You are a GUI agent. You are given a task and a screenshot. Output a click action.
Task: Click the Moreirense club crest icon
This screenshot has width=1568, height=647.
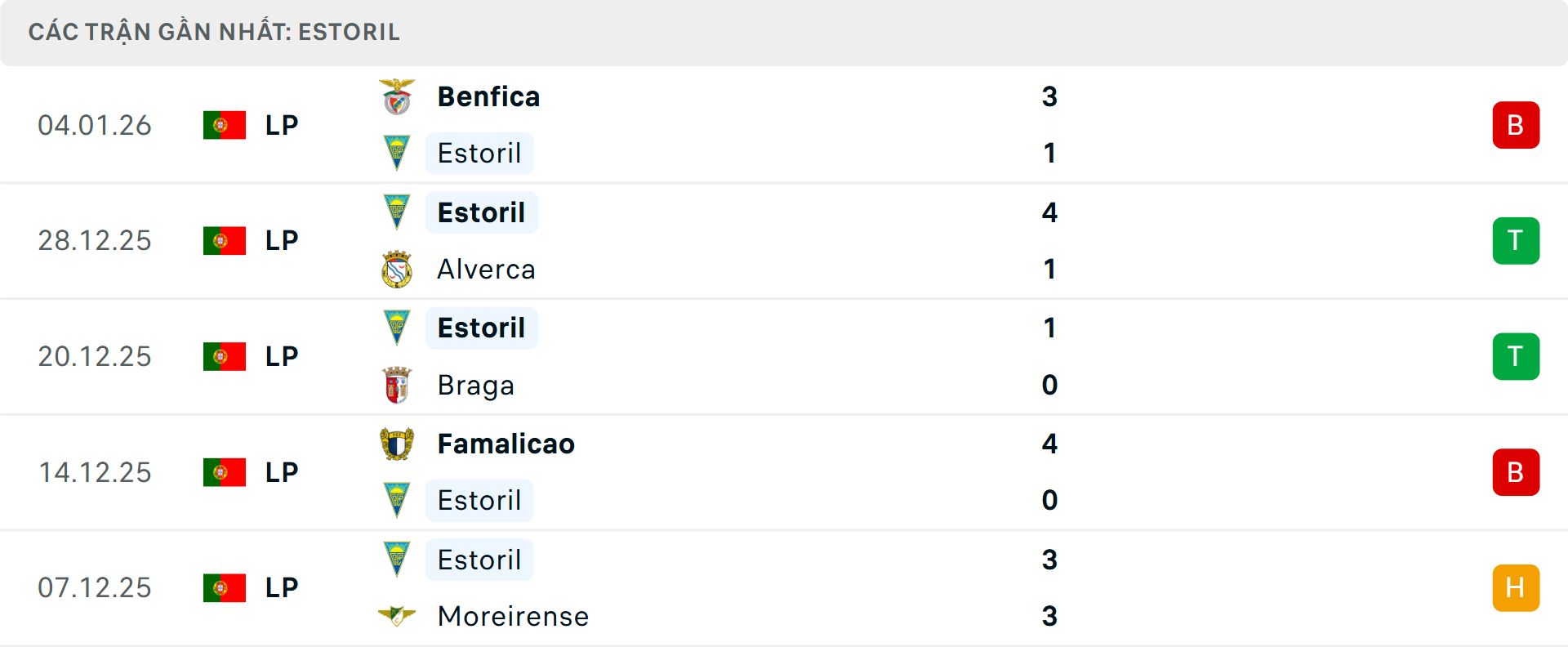click(x=397, y=616)
